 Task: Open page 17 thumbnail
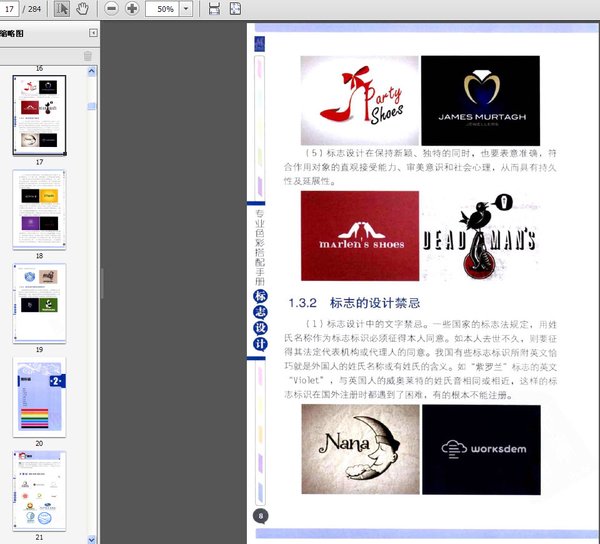point(39,115)
